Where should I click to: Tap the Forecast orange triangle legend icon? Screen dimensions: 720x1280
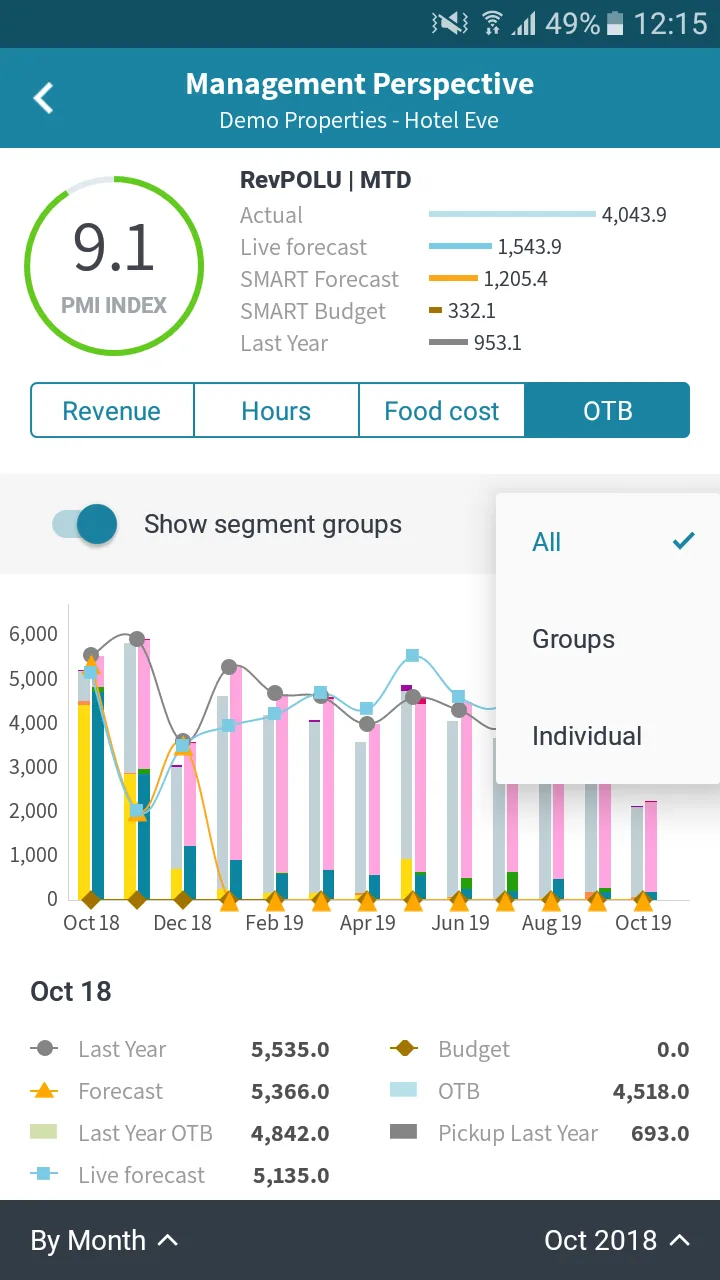tap(45, 1091)
